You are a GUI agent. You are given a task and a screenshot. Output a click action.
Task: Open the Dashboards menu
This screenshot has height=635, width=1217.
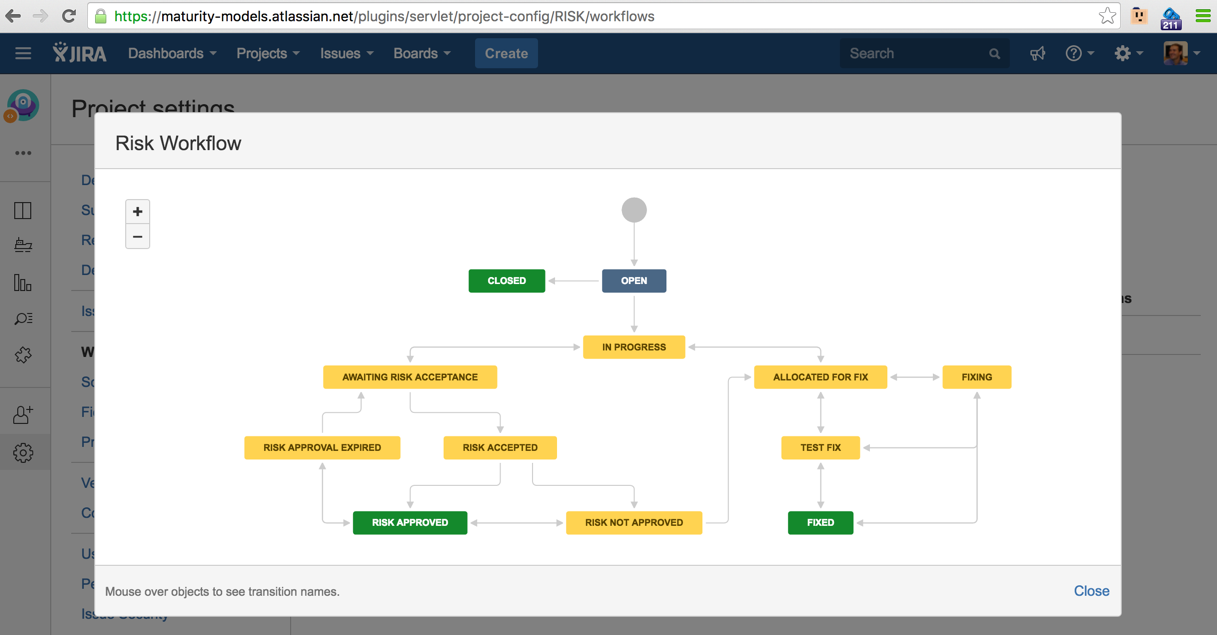[172, 54]
